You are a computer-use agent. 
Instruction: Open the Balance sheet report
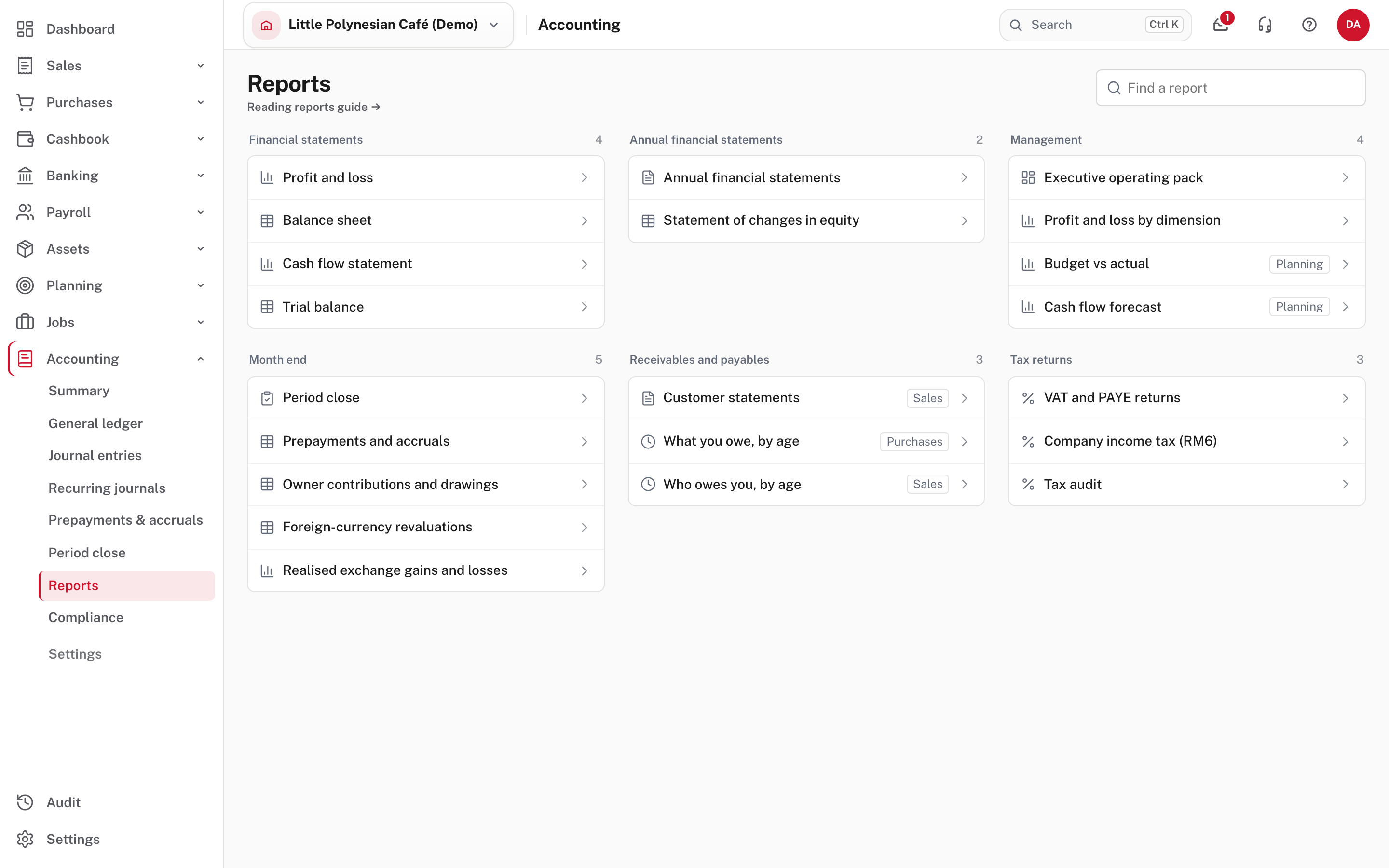pos(425,220)
